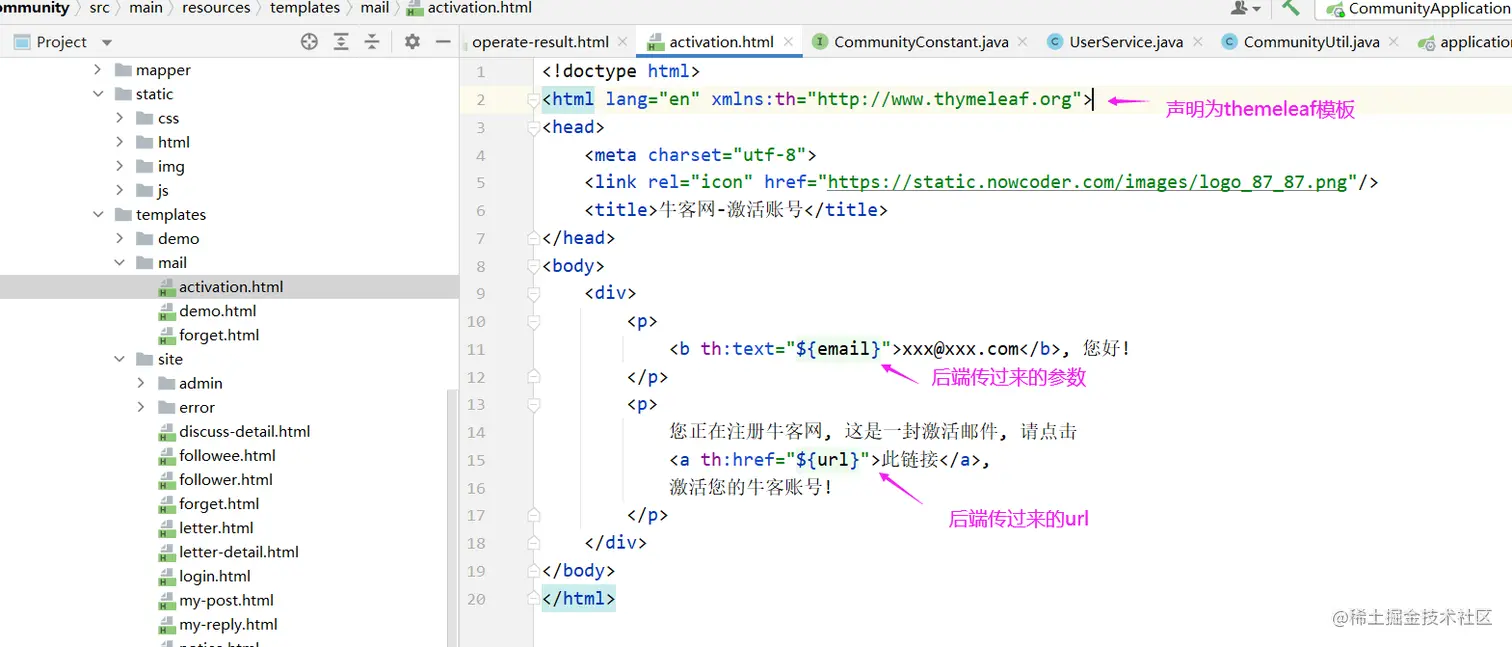Click the Expand All icon in Project panel
Image resolution: width=1512 pixels, height=647 pixels.
coord(341,42)
